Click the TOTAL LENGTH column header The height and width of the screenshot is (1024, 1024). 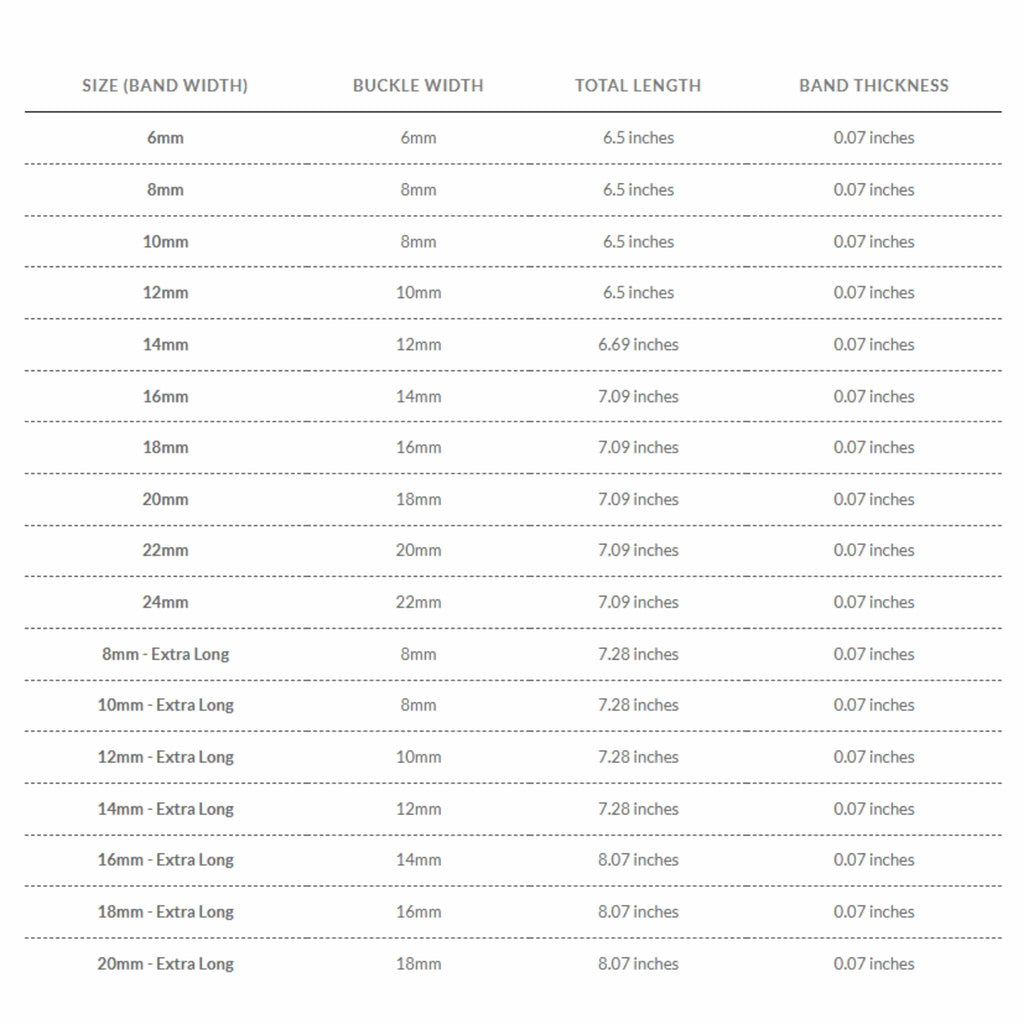(x=638, y=86)
